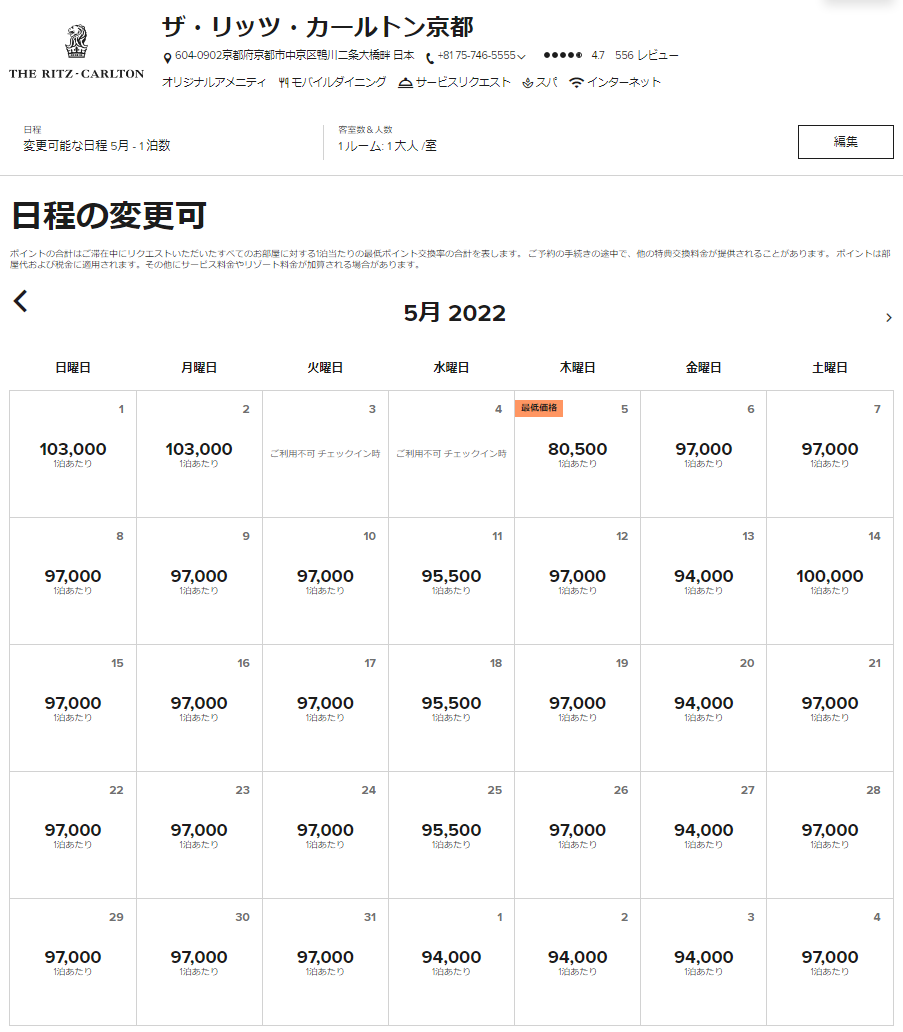Click the 編集 button
The height and width of the screenshot is (1032, 903).
click(845, 142)
